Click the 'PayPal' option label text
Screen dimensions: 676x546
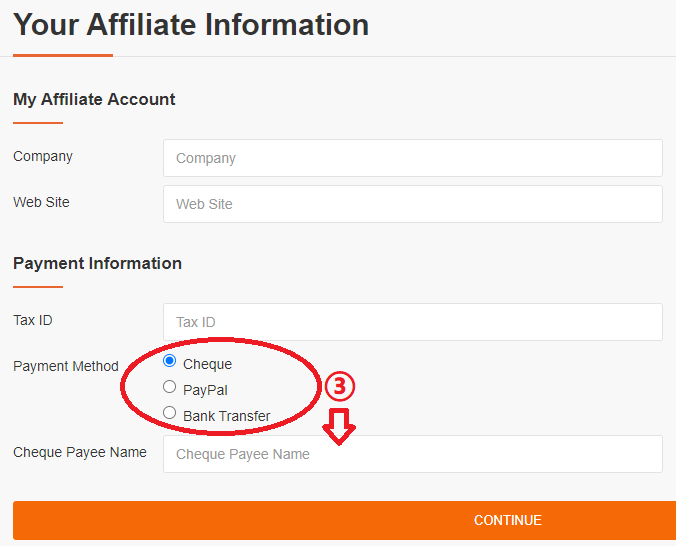(x=205, y=390)
